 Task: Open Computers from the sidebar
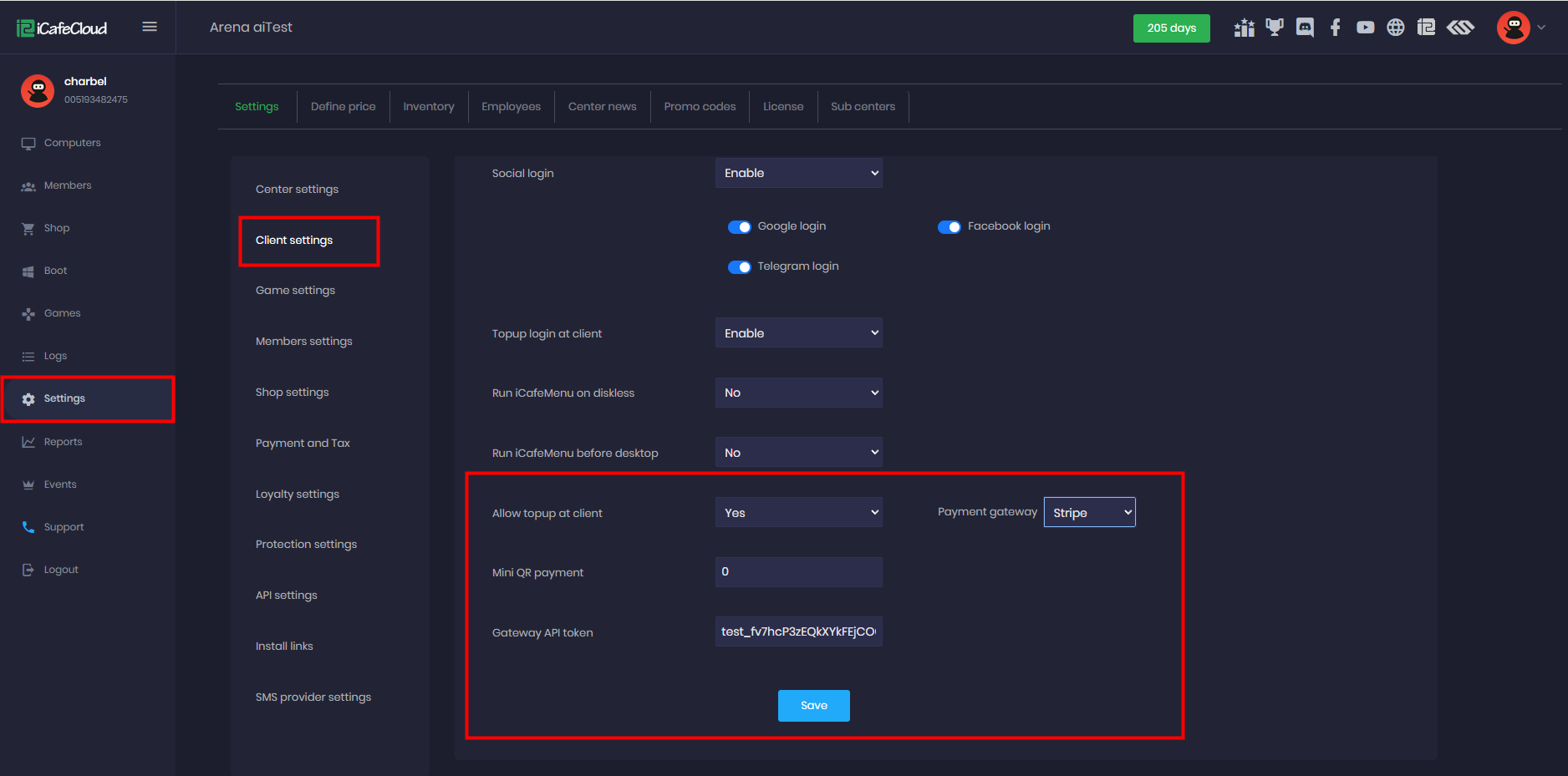(x=72, y=143)
